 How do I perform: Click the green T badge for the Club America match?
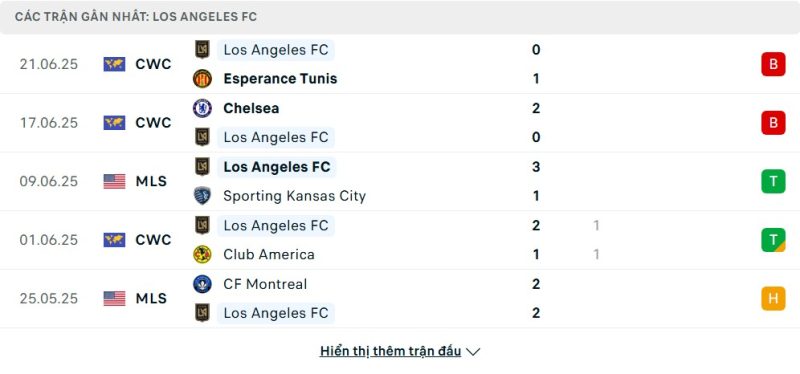click(773, 240)
